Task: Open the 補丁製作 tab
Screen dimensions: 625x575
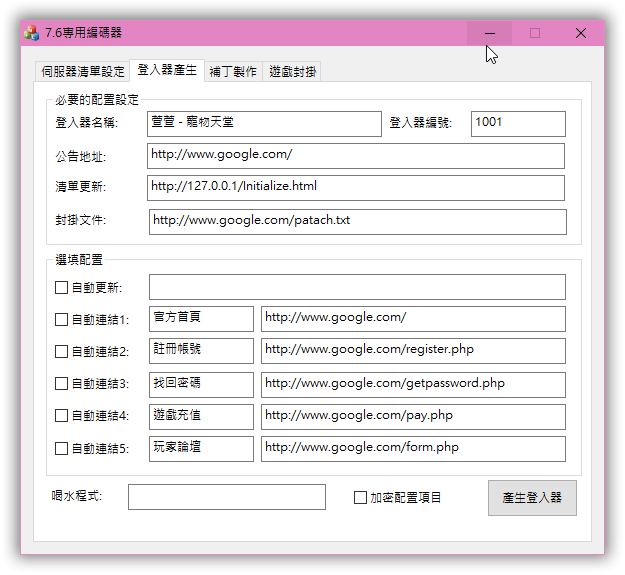Action: [x=233, y=72]
